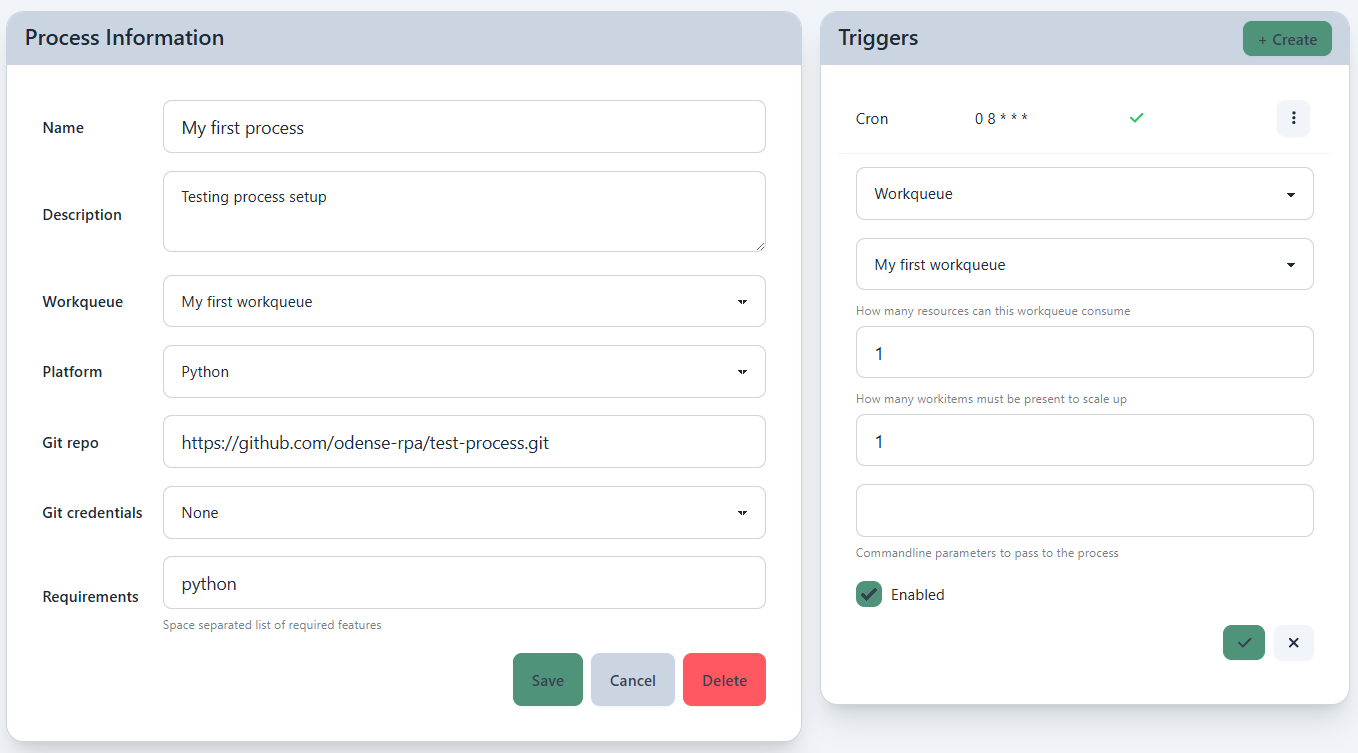Viewport: 1358px width, 753px height.
Task: Expand the Git credentials dropdown
Action: click(464, 512)
